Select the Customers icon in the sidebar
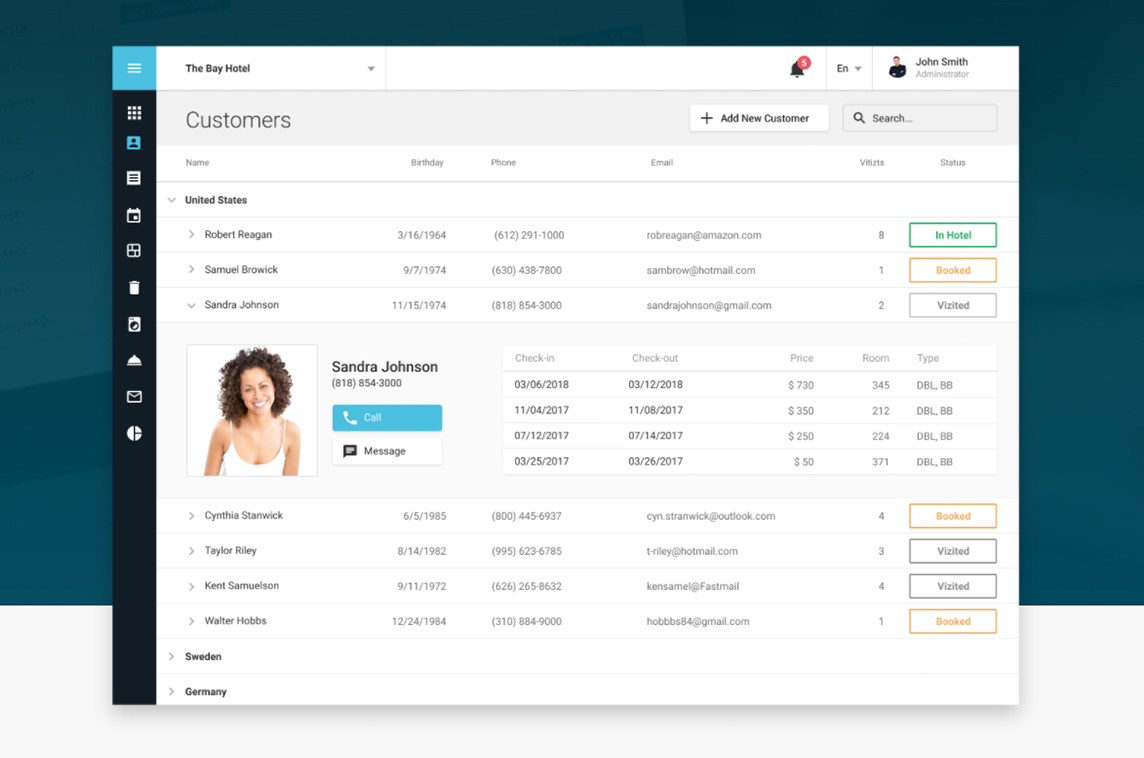This screenshot has width=1144, height=758. point(134,142)
